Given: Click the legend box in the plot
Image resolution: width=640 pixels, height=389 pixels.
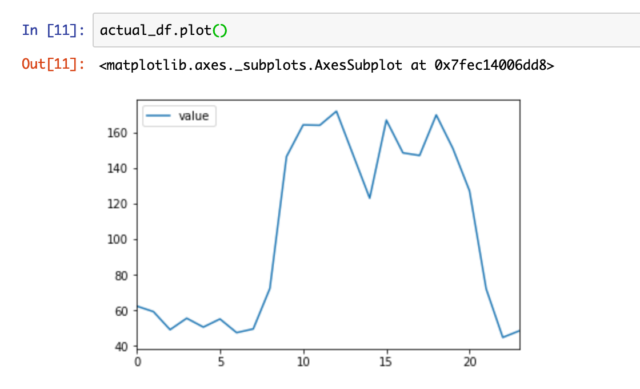Looking at the screenshot, I should click(x=179, y=116).
